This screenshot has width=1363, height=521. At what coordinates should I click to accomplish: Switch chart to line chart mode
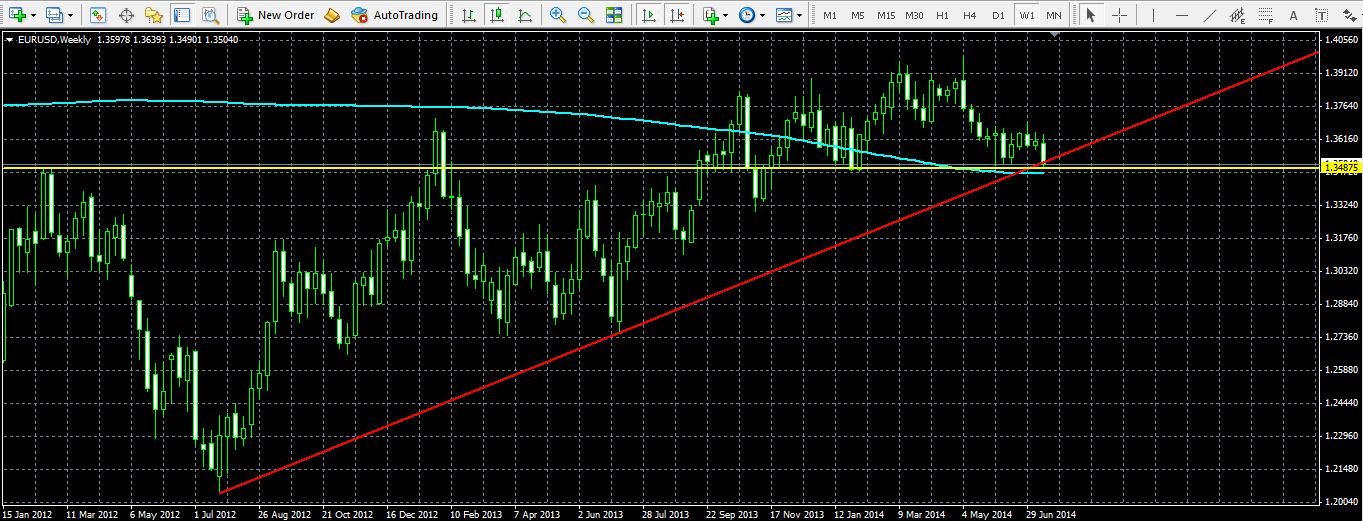(524, 15)
